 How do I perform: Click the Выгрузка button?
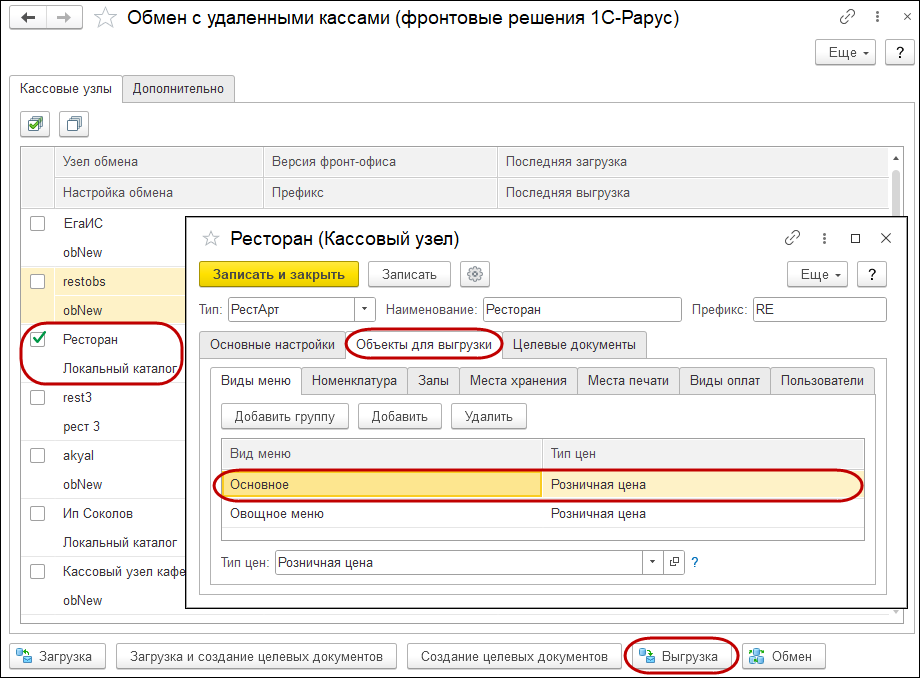click(681, 656)
